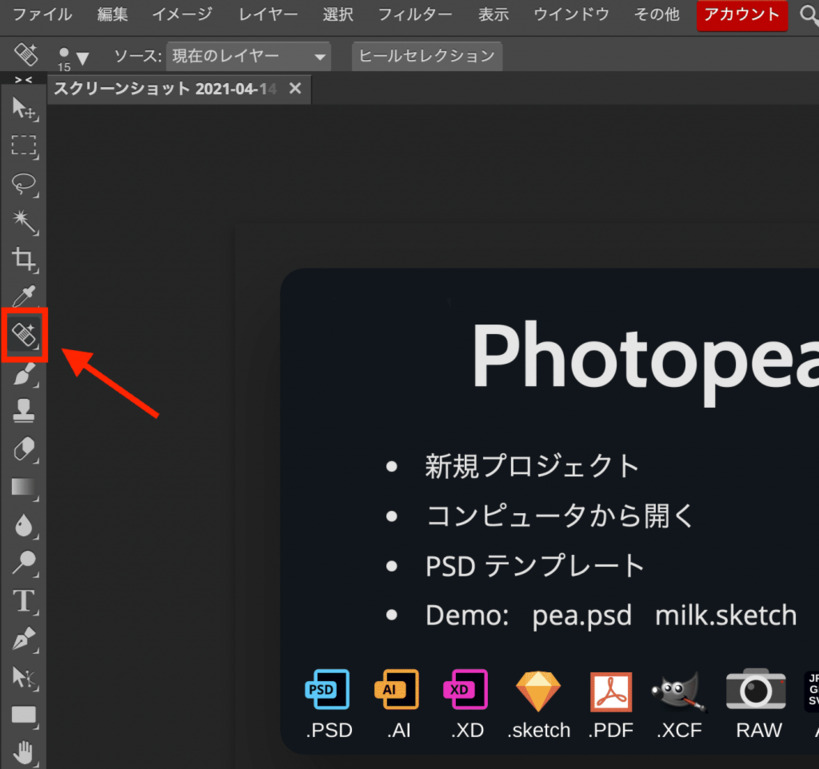
Task: Open the フィルター menu
Action: (415, 15)
